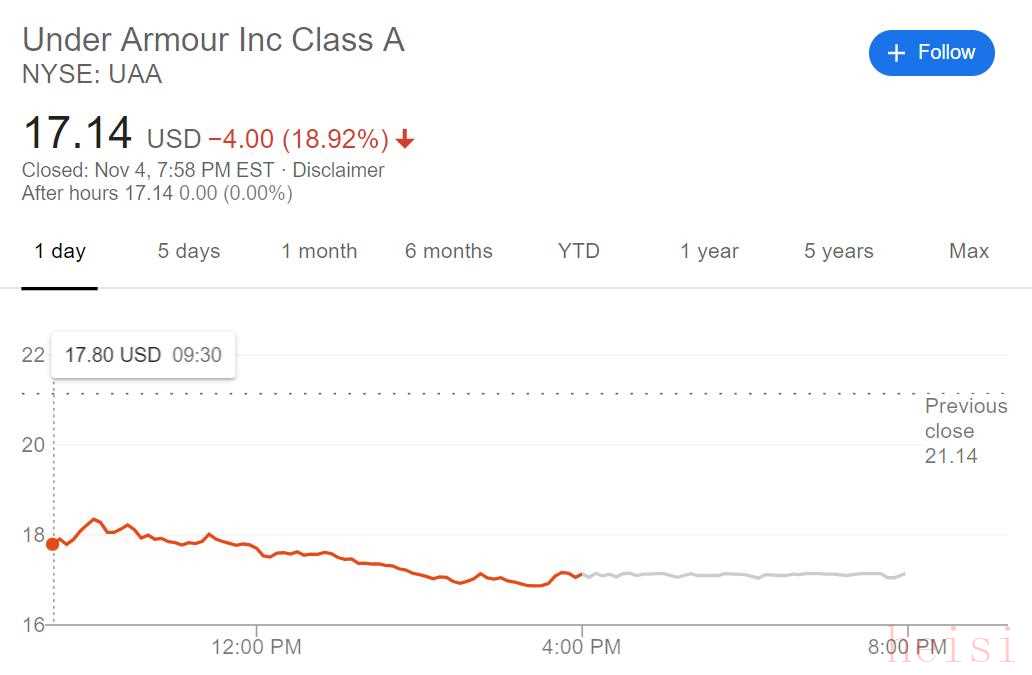Select the 1 month range tab
The height and width of the screenshot is (675, 1032).
tap(319, 251)
